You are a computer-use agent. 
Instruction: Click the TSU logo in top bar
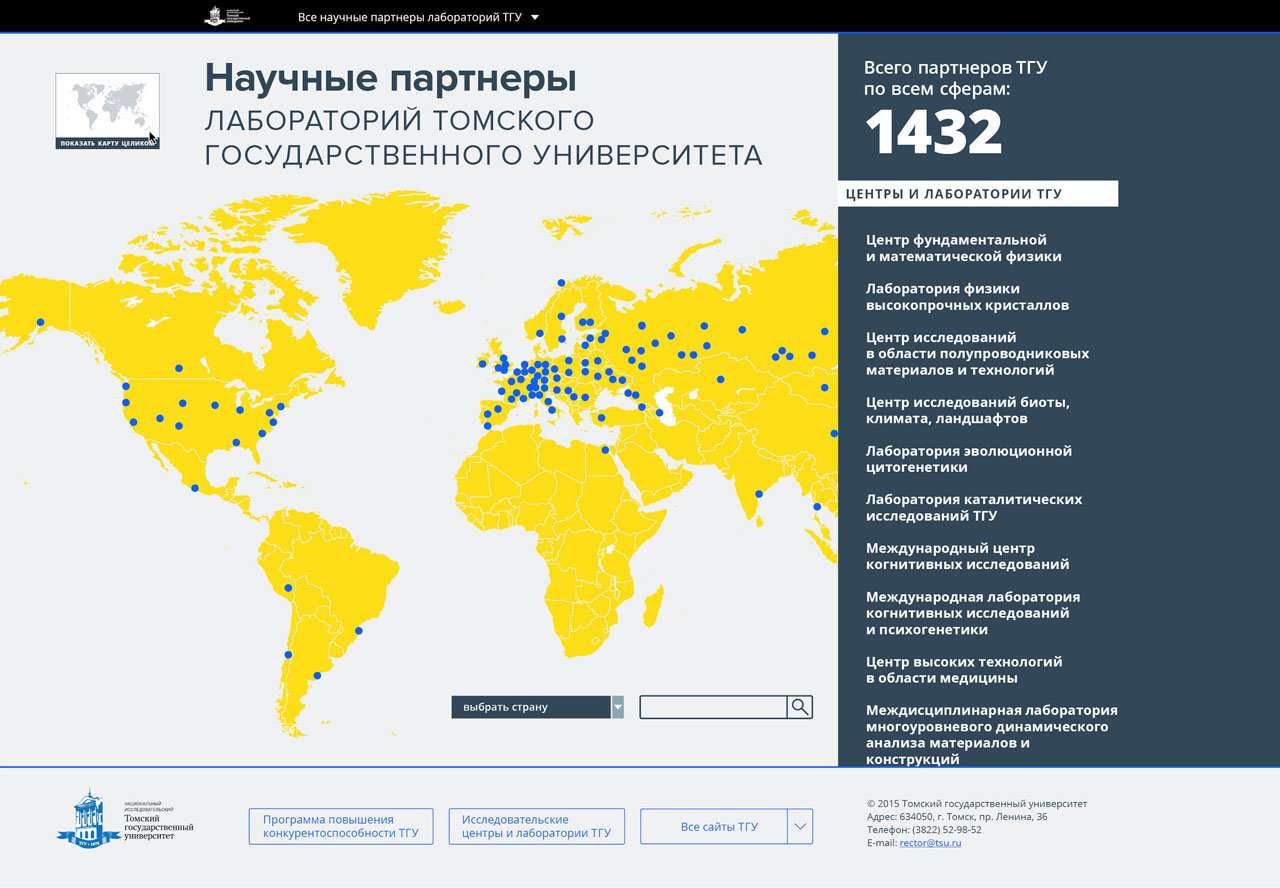click(227, 16)
